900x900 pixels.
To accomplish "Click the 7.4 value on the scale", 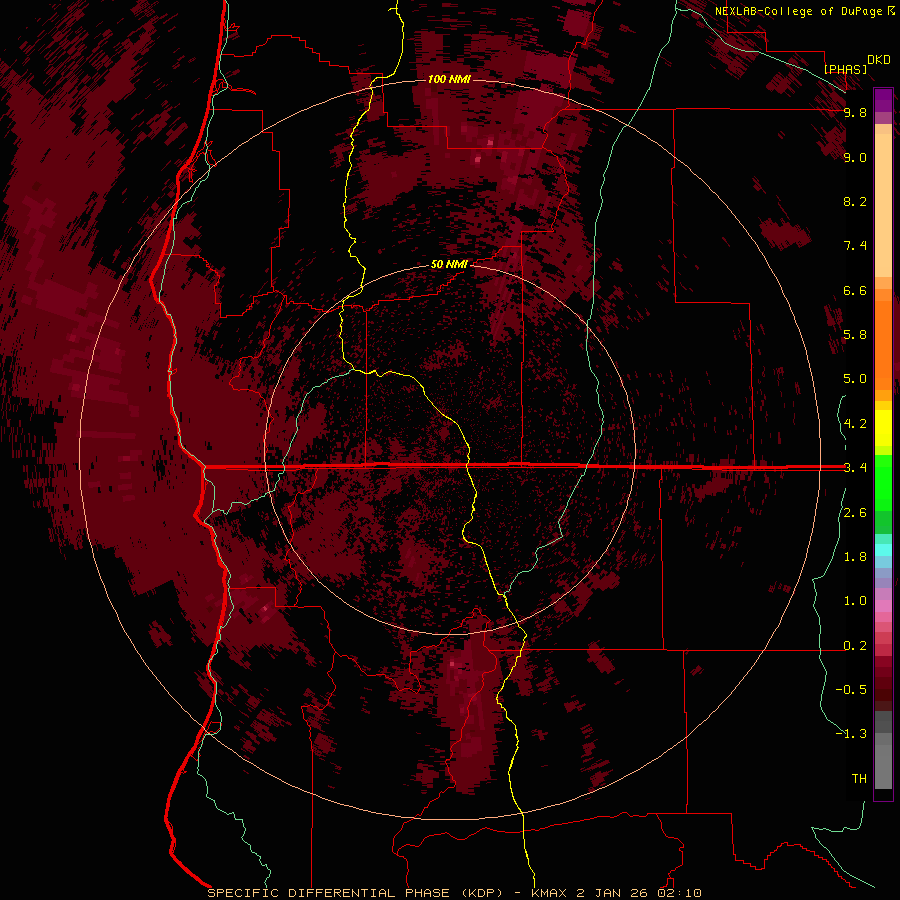I will [x=855, y=246].
